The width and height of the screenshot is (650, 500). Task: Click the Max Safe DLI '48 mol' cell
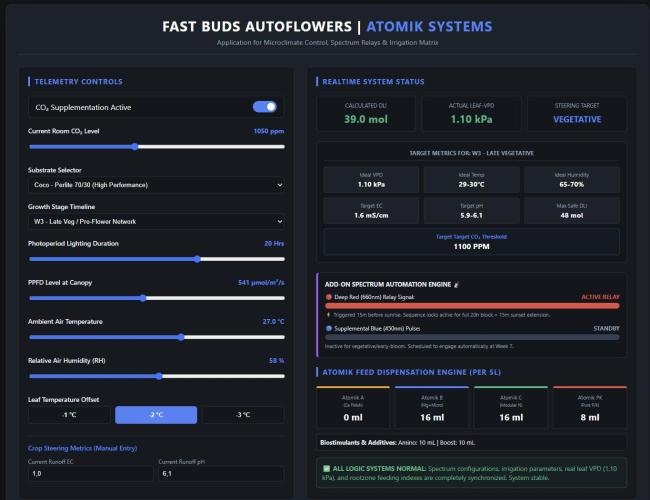tap(572, 211)
